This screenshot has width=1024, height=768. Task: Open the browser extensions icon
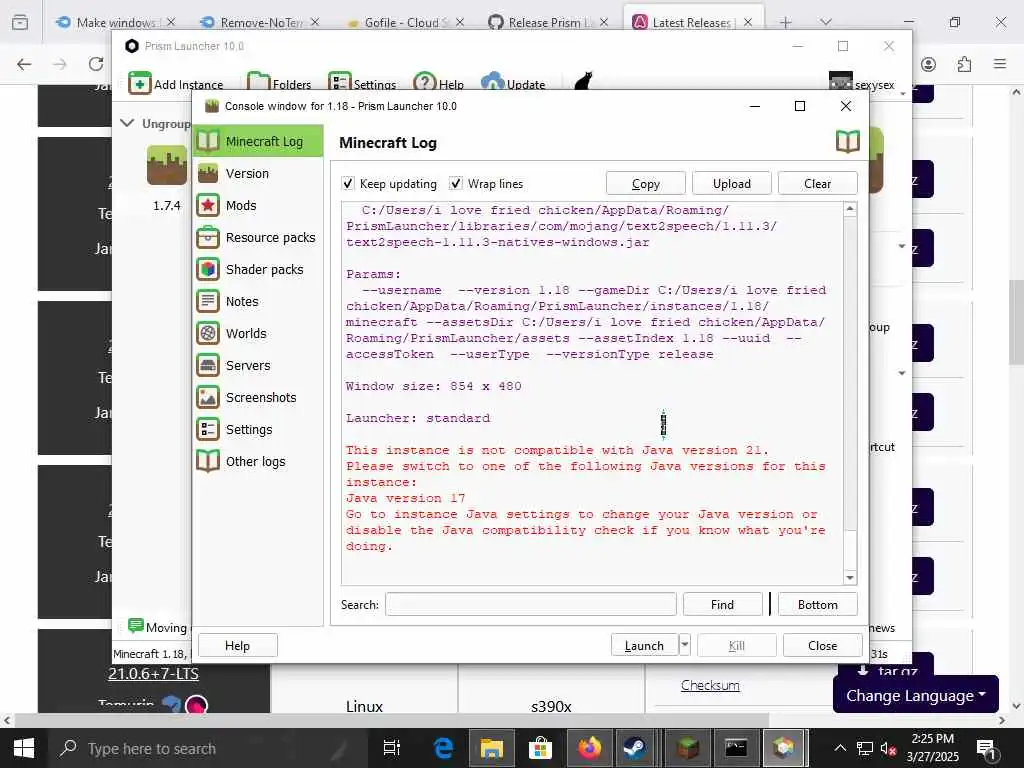click(x=965, y=64)
